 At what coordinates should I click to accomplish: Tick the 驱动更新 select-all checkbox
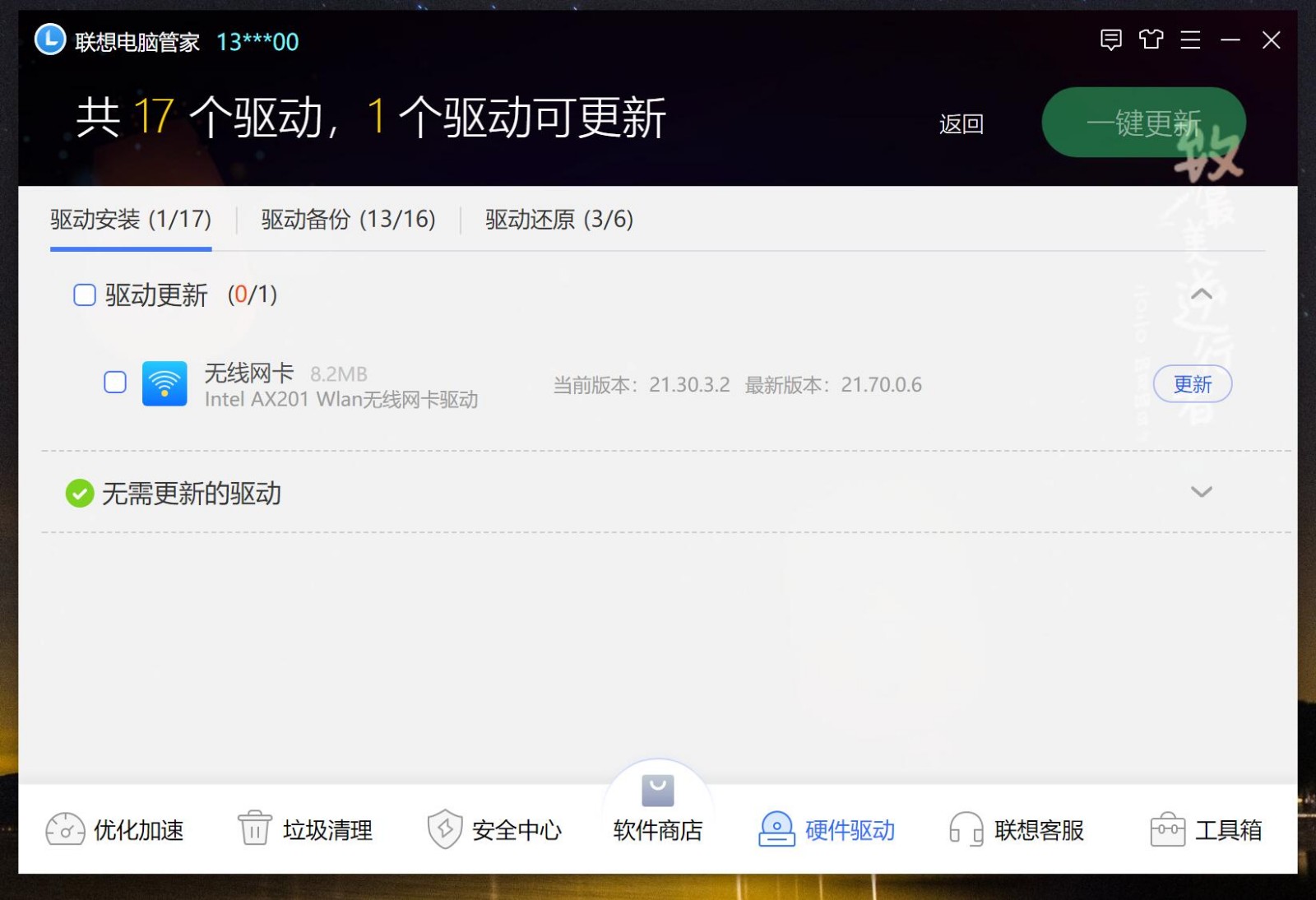point(85,295)
